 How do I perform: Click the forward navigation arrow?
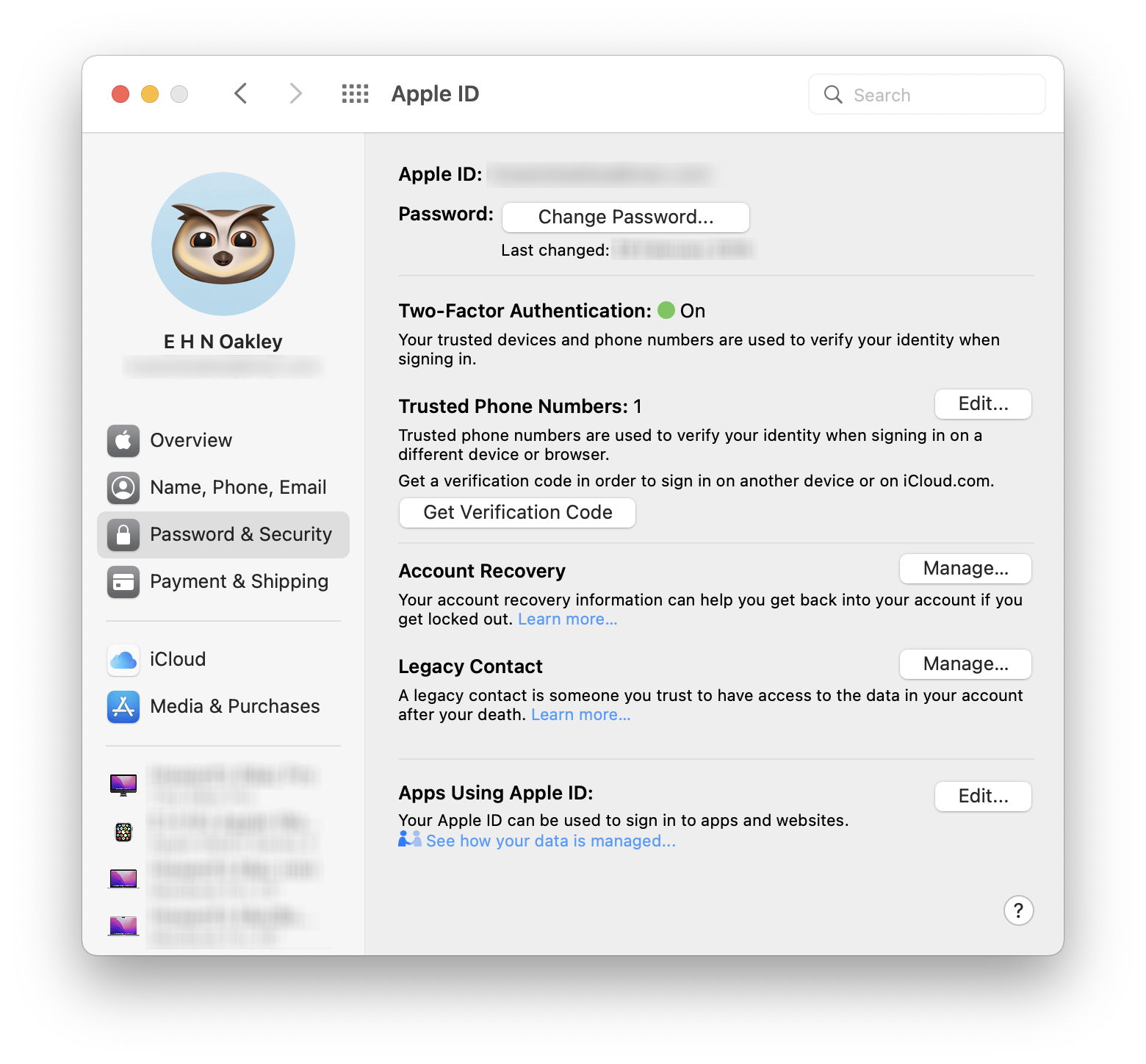[x=295, y=94]
